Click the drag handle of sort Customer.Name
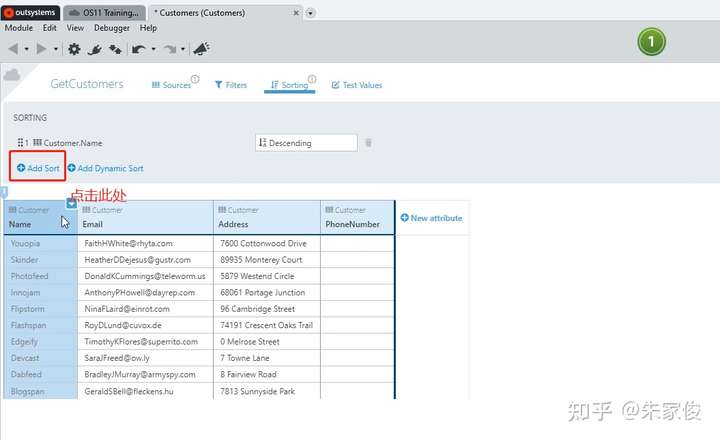 [20, 143]
